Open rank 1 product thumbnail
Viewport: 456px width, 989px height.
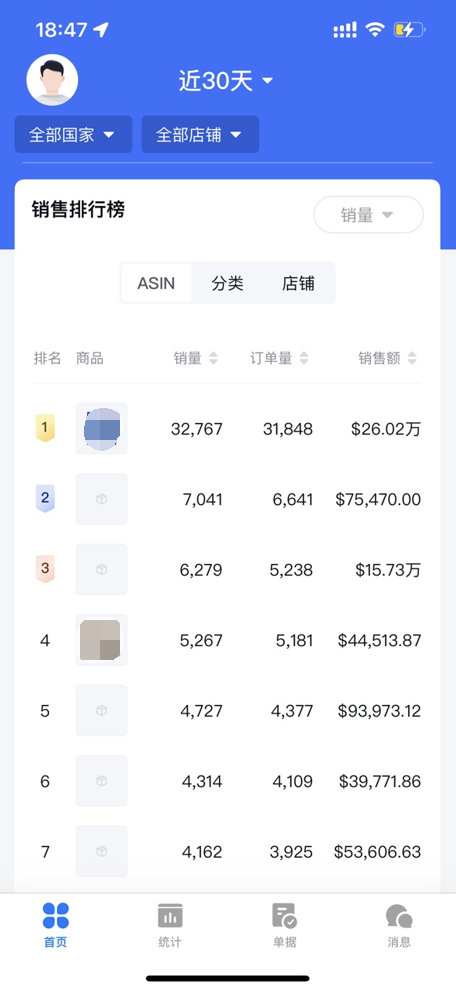[102, 428]
